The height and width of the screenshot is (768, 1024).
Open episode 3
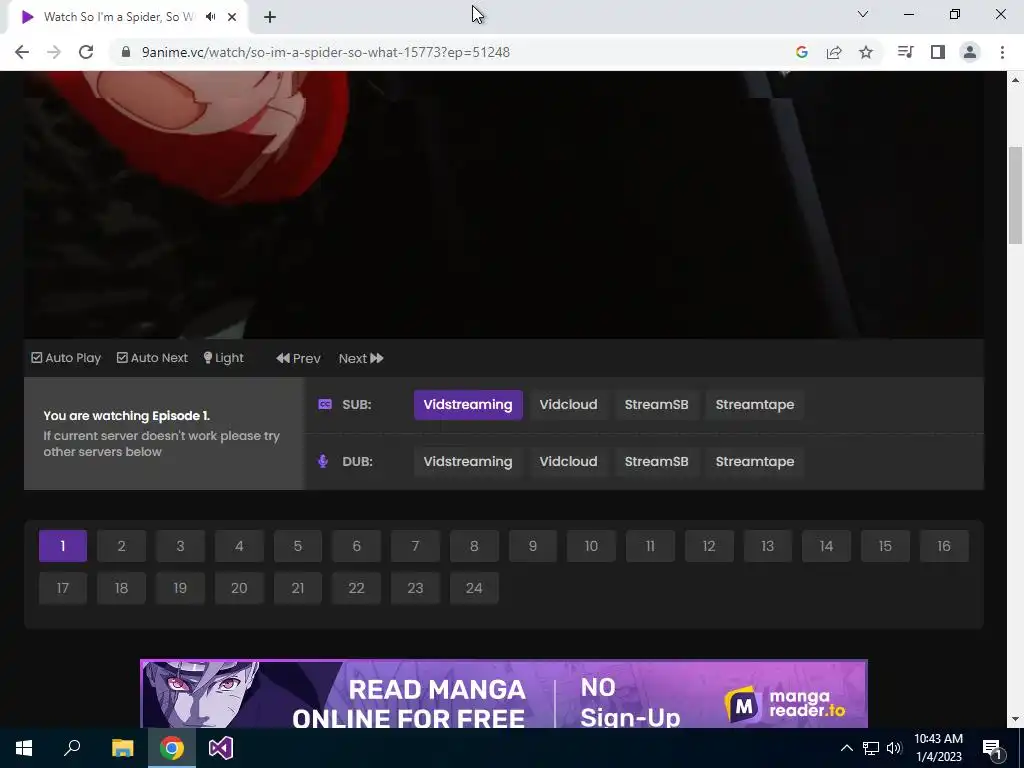click(180, 546)
